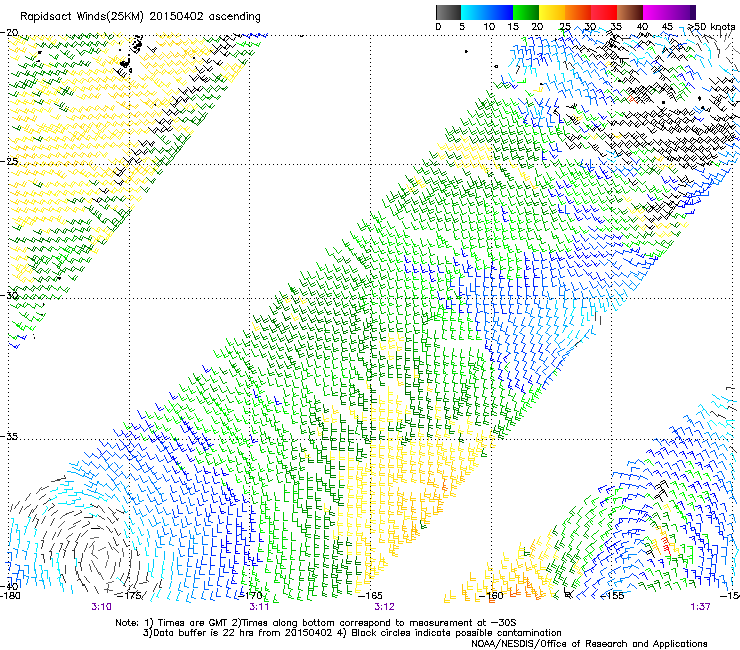Click the 3:10 swath time label
Image resolution: width=740 pixels, height=650 pixels.
tap(101, 607)
